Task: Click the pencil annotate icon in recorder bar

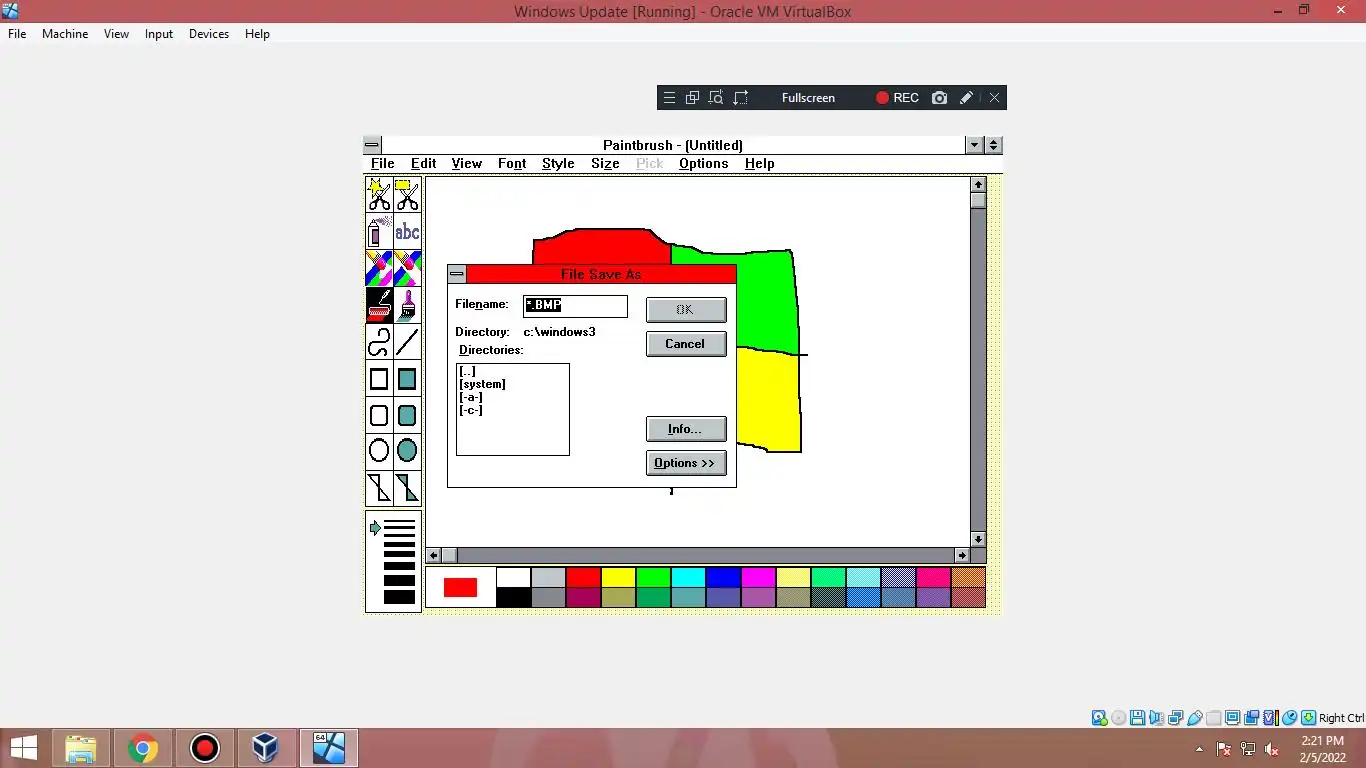Action: pos(966,98)
